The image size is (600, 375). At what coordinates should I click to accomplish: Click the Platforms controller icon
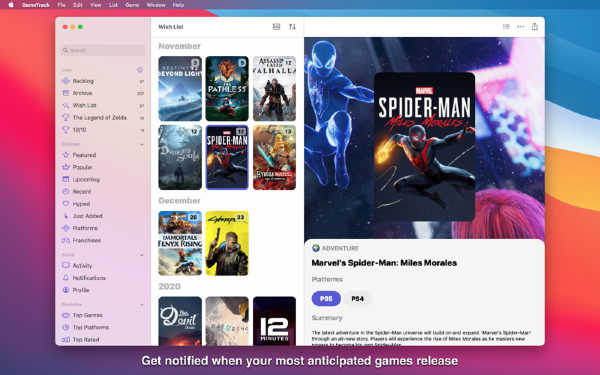pos(66,228)
